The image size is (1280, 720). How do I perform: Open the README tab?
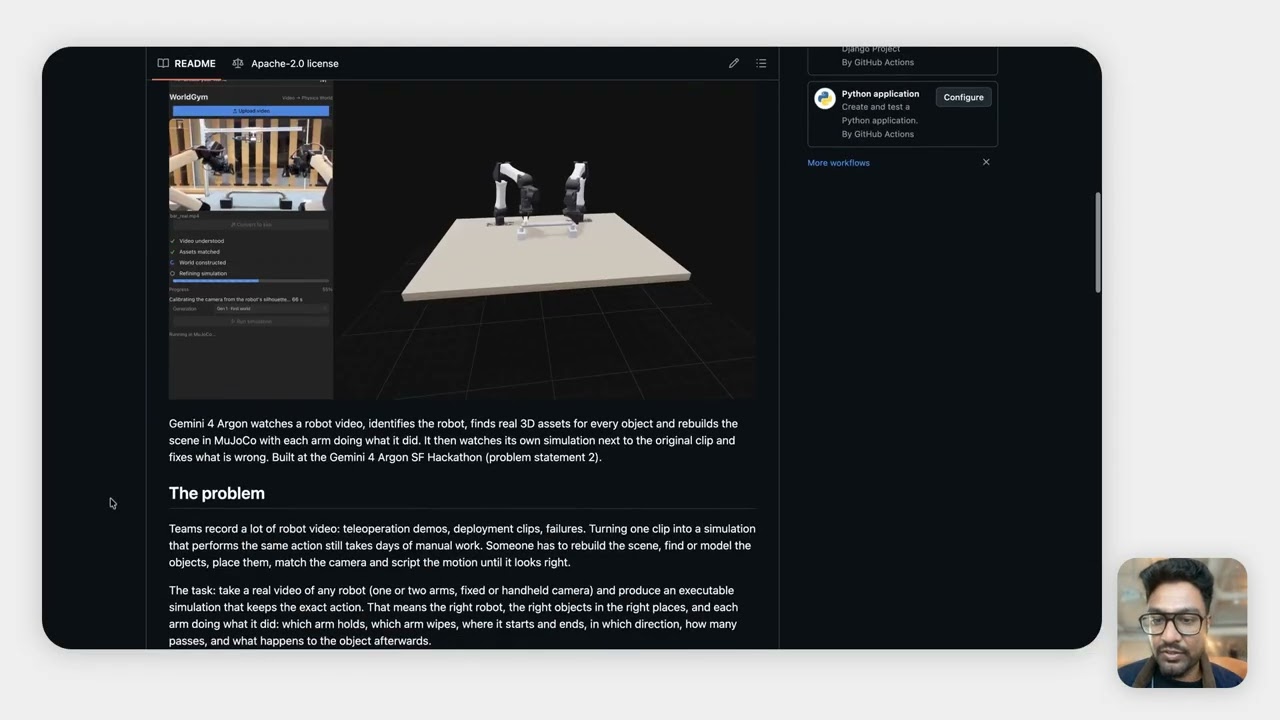[186, 63]
